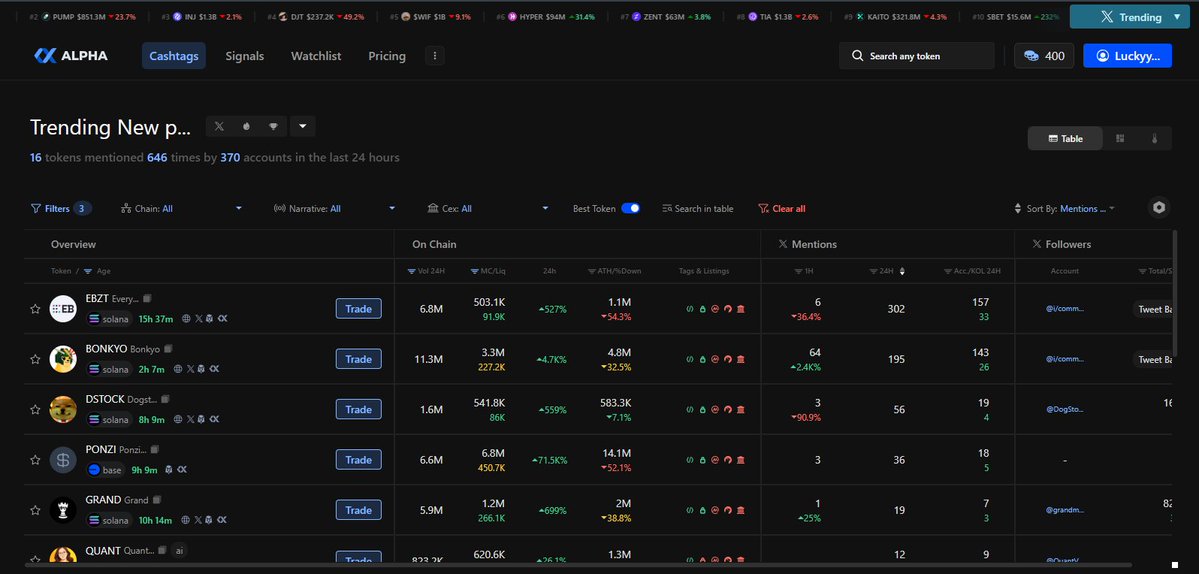Open the Narrative filter dropdown

tap(335, 208)
